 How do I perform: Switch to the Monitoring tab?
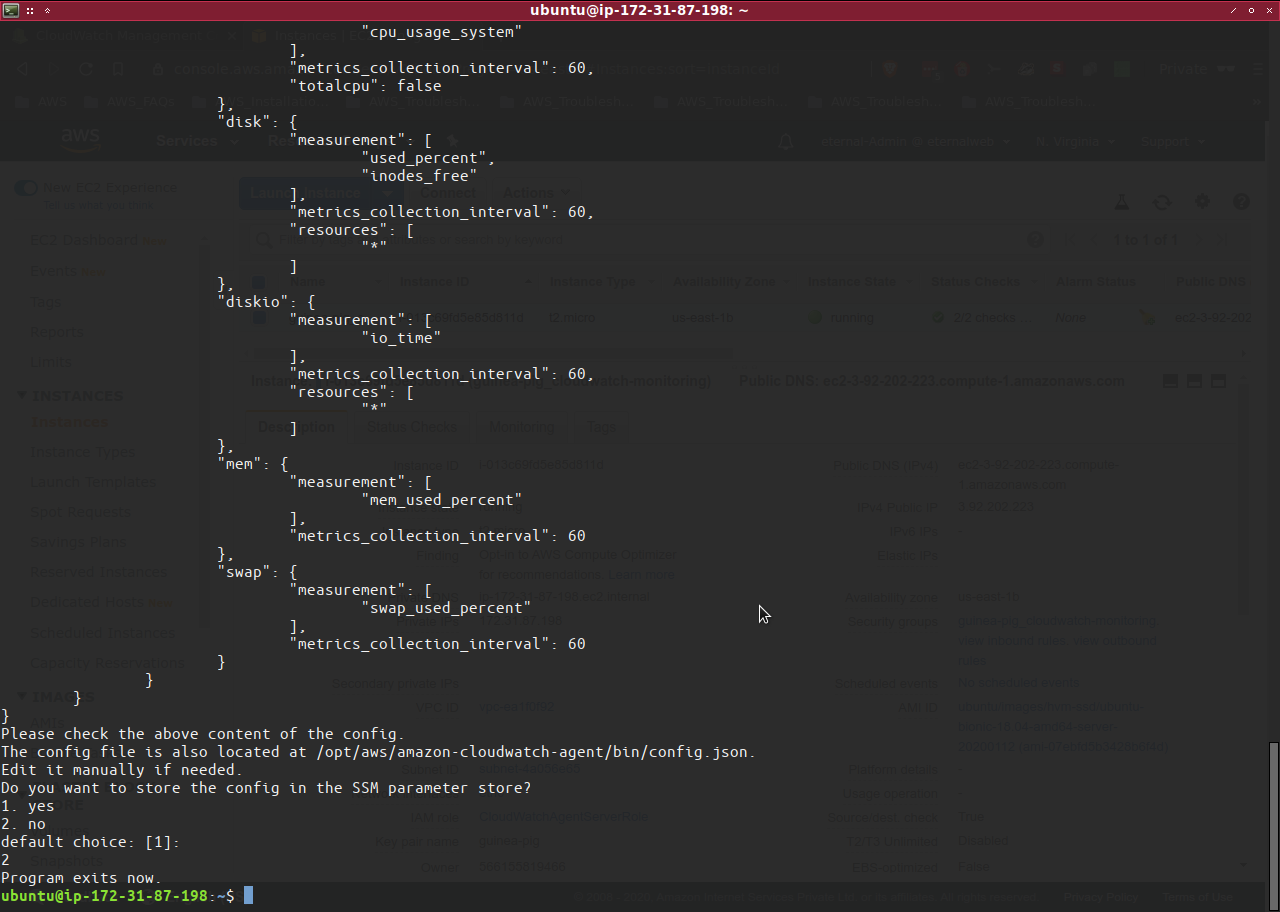(x=521, y=427)
